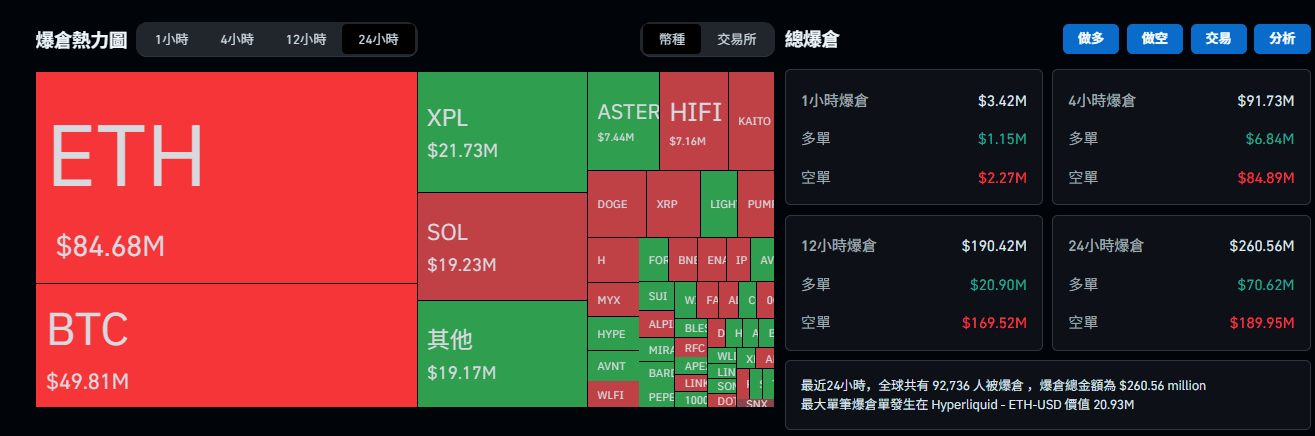Select the 24小時 time range tab
The width and height of the screenshot is (1315, 436).
pyautogui.click(x=378, y=40)
